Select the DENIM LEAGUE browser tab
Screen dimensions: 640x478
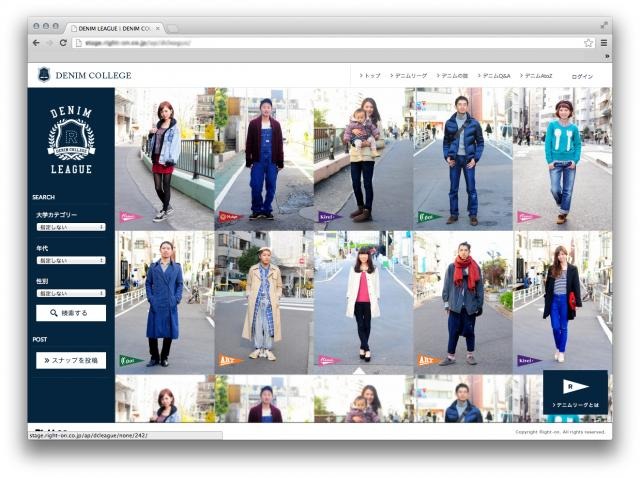point(114,29)
